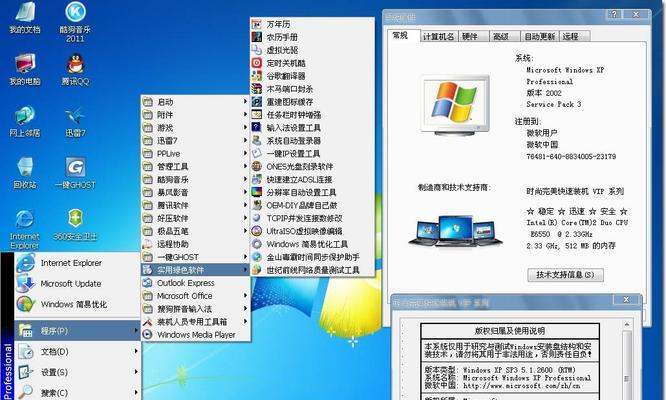Expand 管理工具 submenu

pos(195,166)
